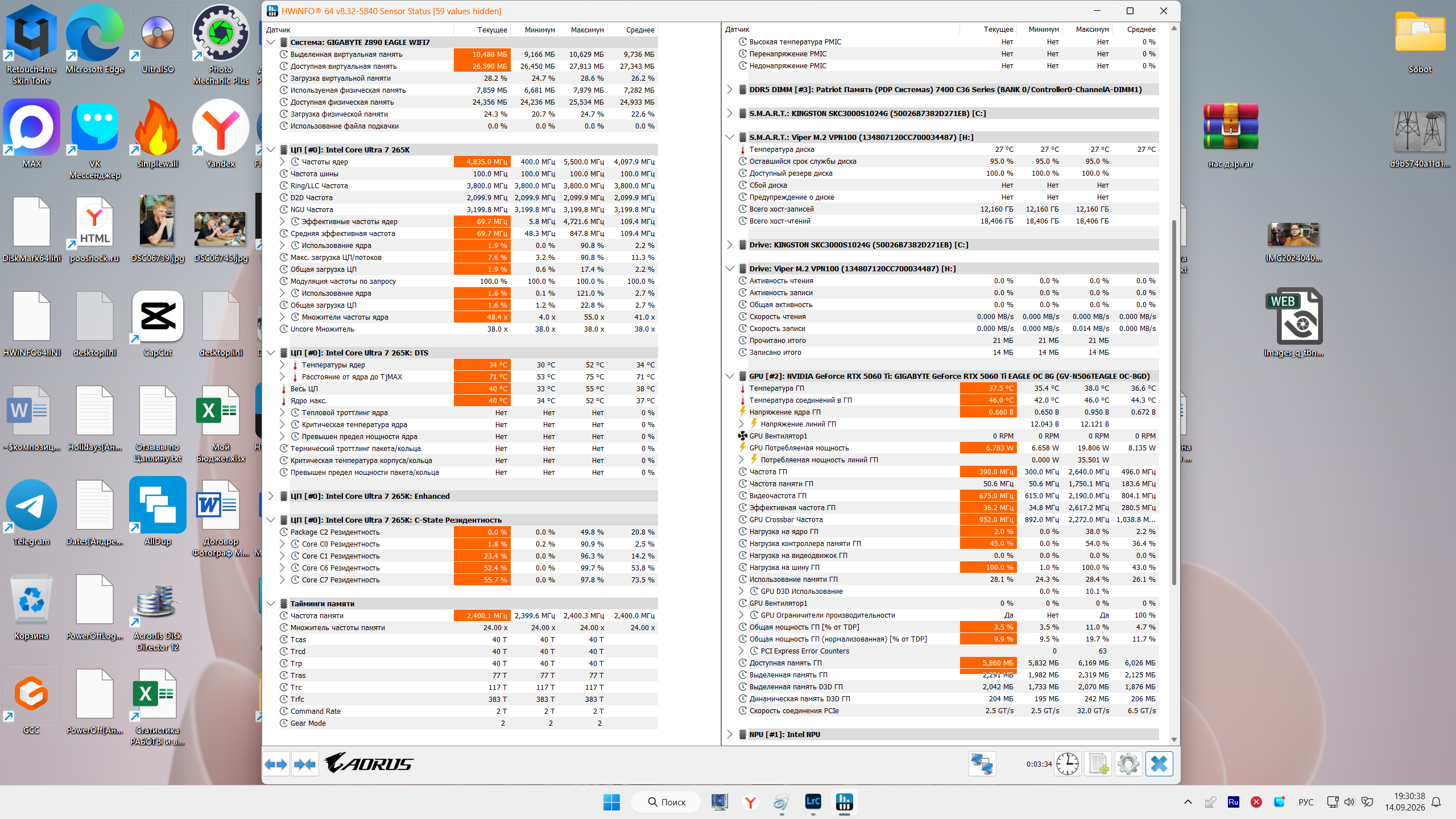1456x819 pixels.
Task: Select the Yandex desktop shortcut
Action: [221, 134]
